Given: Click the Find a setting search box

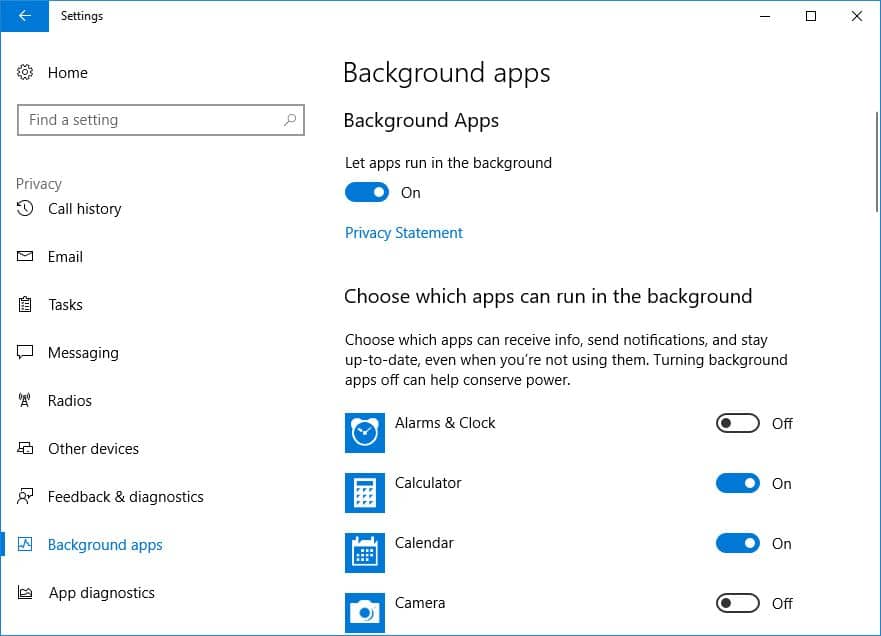Looking at the screenshot, I should click(x=150, y=120).
